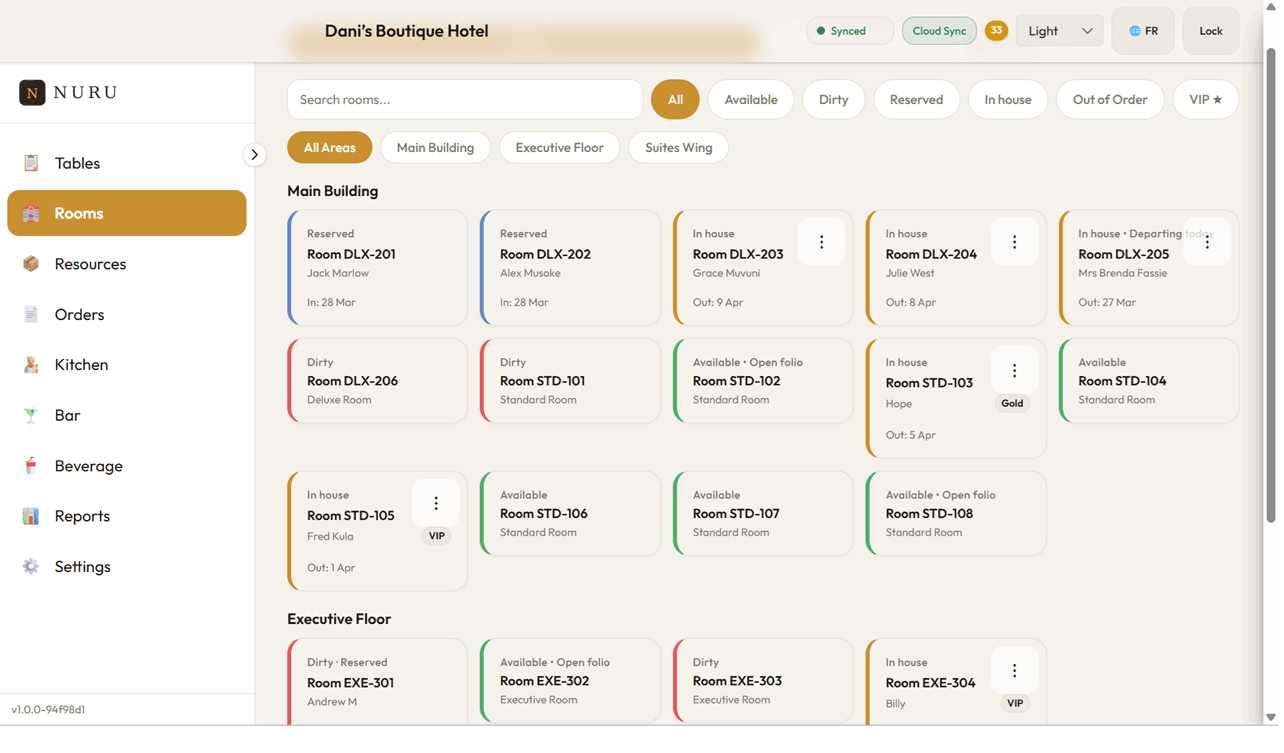Click the Cloud Sync button
This screenshot has width=1284, height=753.
939,31
